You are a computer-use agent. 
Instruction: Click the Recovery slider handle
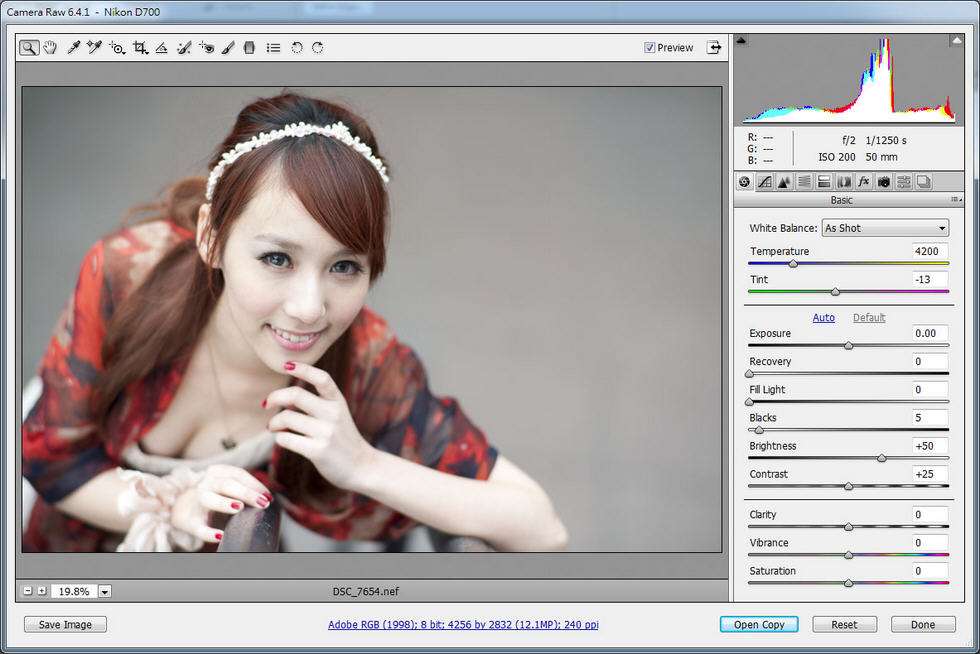pos(749,374)
